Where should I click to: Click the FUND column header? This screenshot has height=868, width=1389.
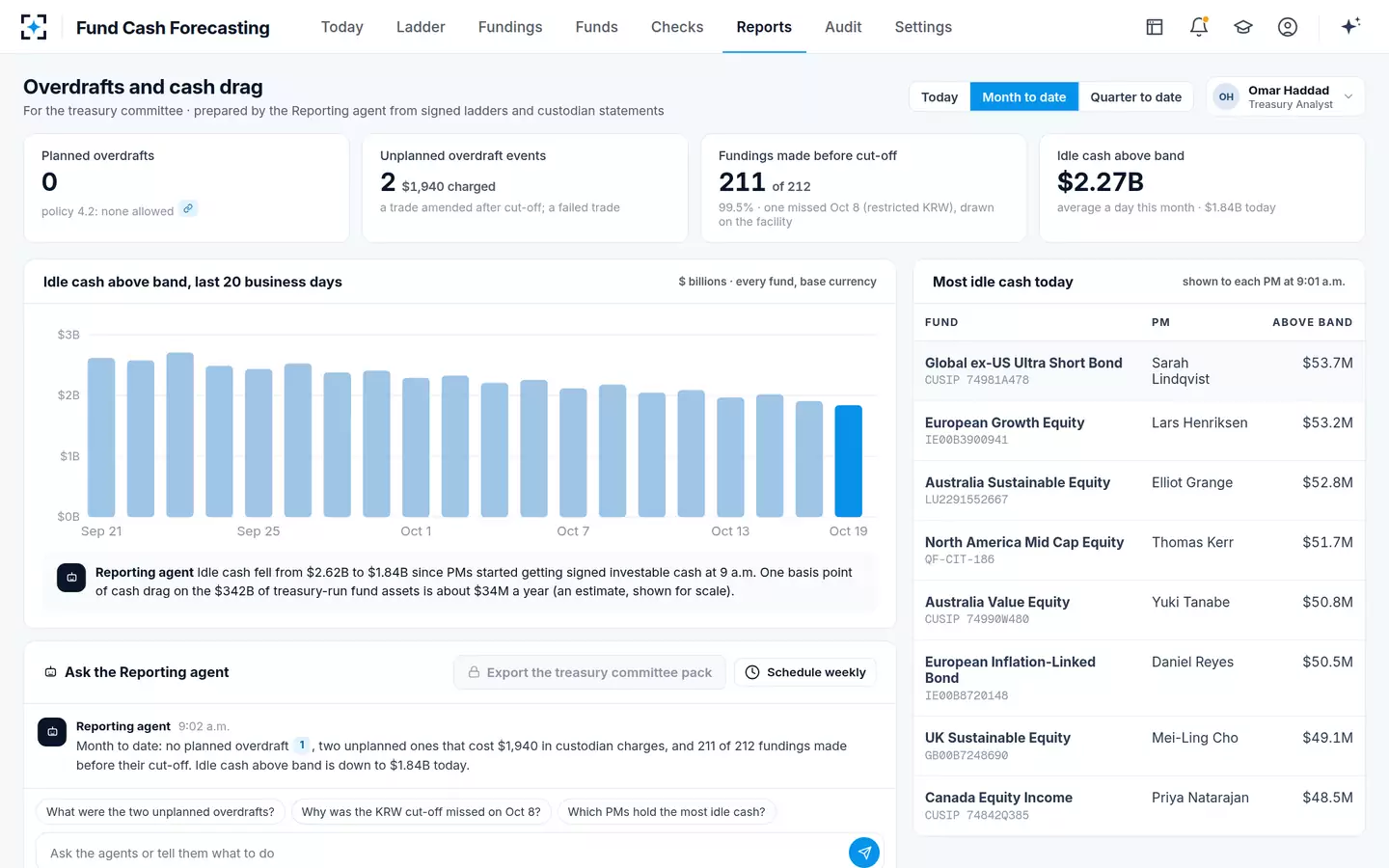tap(941, 322)
